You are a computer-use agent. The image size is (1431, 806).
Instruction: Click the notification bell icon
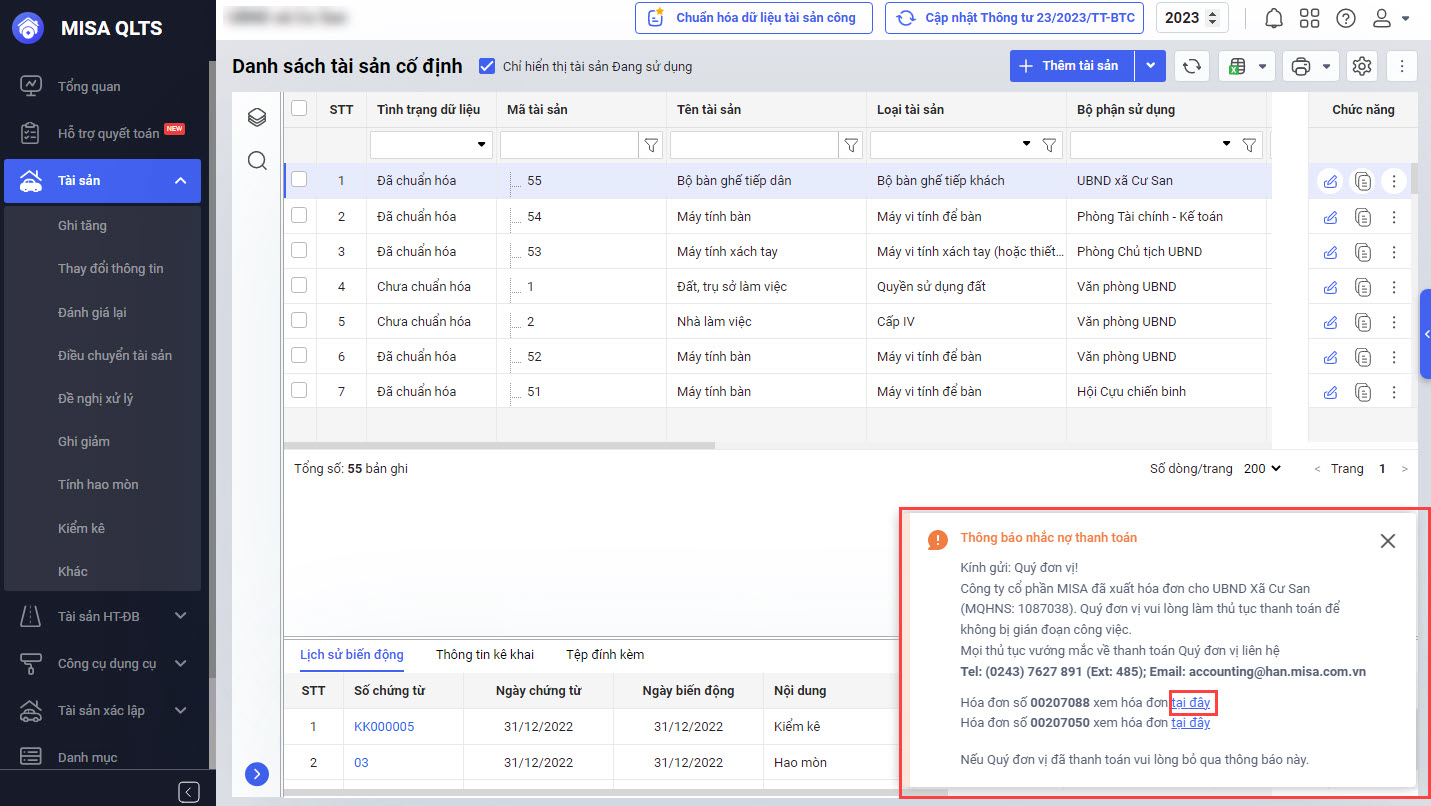click(1274, 18)
